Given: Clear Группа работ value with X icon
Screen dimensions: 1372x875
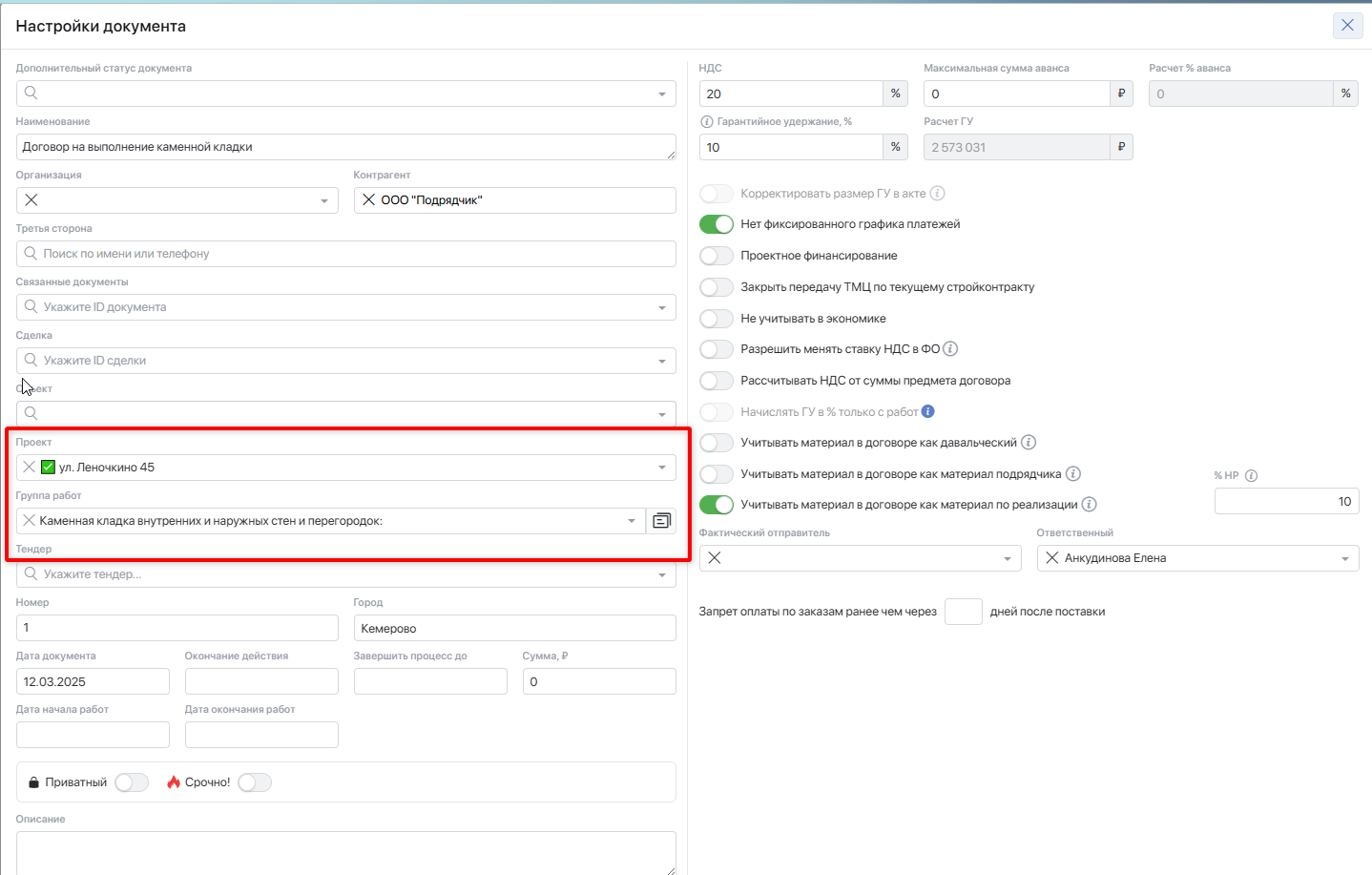Looking at the screenshot, I should point(30,521).
